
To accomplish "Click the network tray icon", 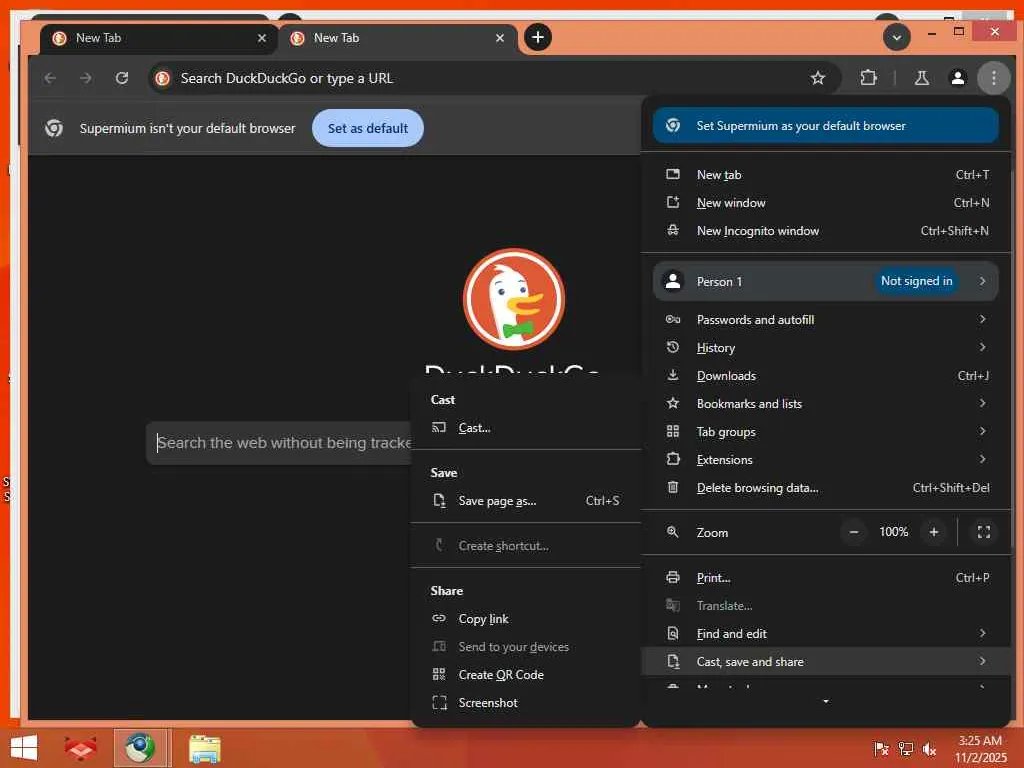I will pyautogui.click(x=905, y=749).
